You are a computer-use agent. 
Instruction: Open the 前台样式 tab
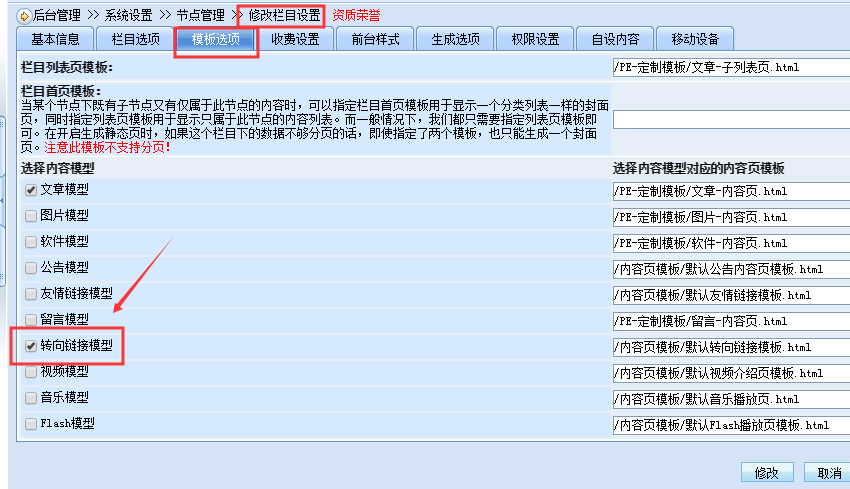click(375, 39)
